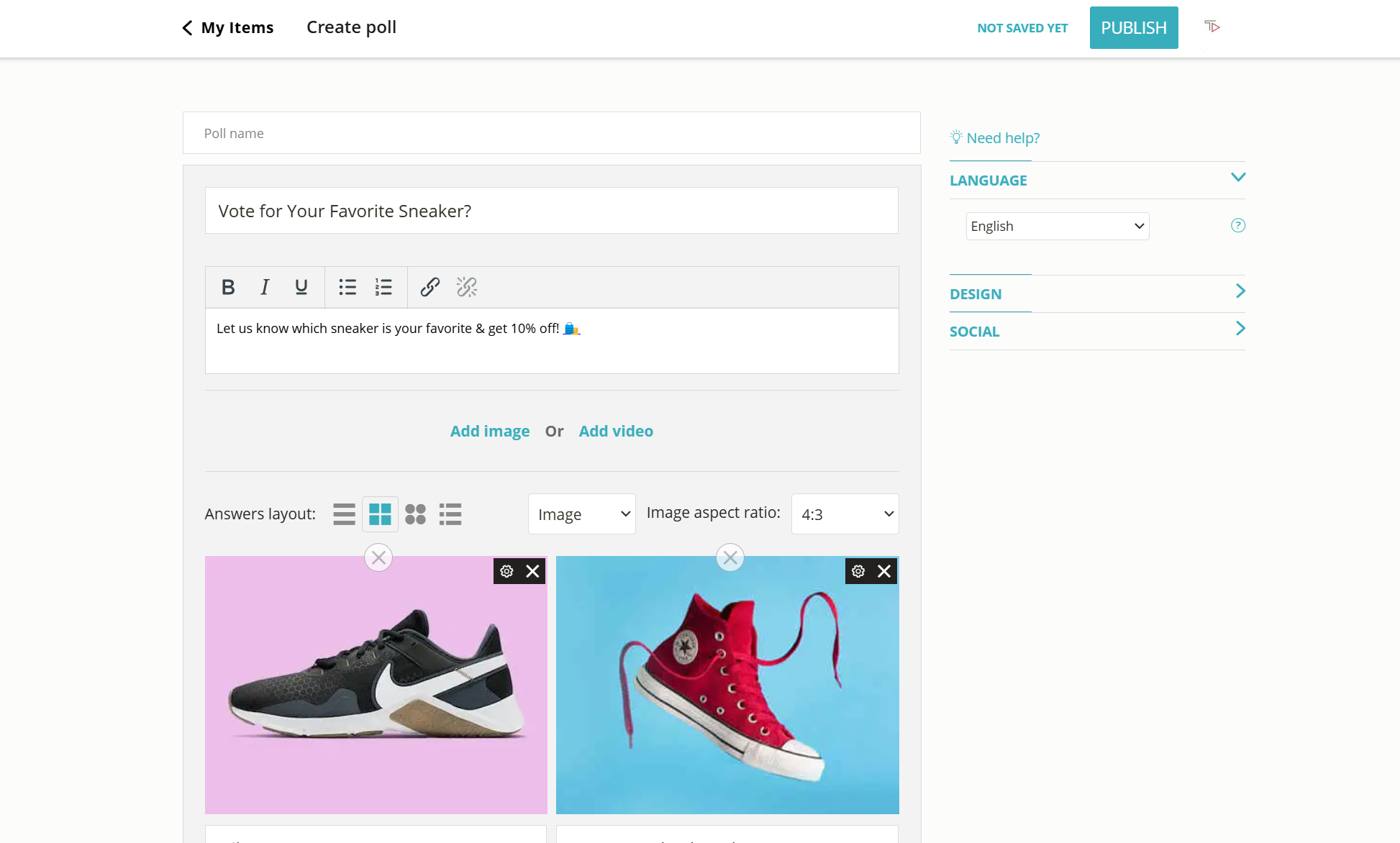The image size is (1400, 843).
Task: Expand the DESIGN section in the sidebar
Action: pos(1097,293)
